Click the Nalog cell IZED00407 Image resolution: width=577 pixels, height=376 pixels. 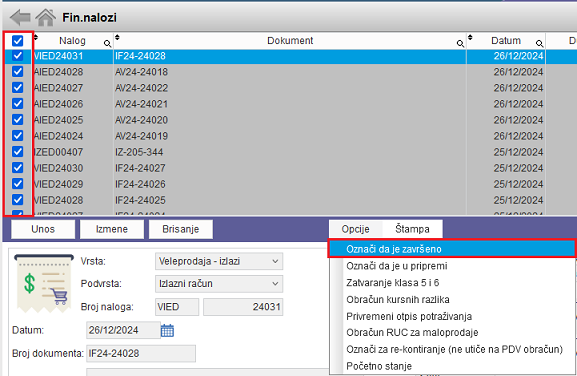click(x=73, y=152)
